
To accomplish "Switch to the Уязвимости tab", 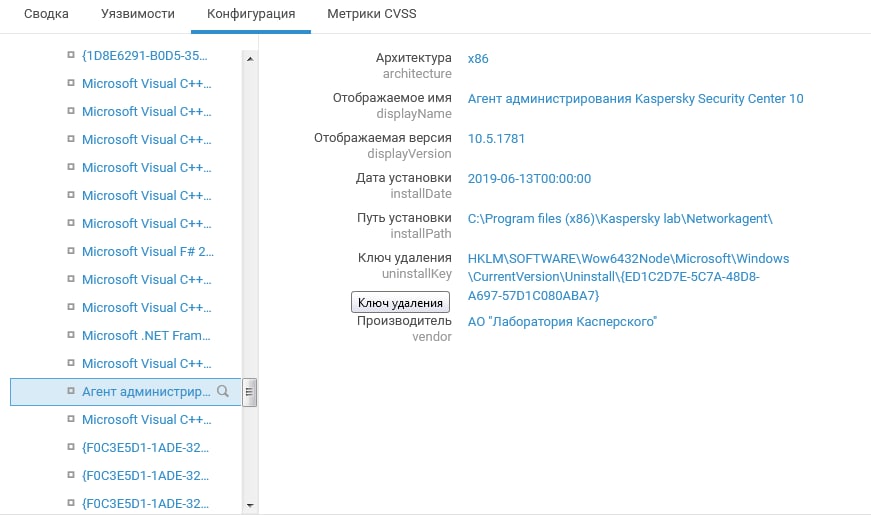I will point(138,14).
